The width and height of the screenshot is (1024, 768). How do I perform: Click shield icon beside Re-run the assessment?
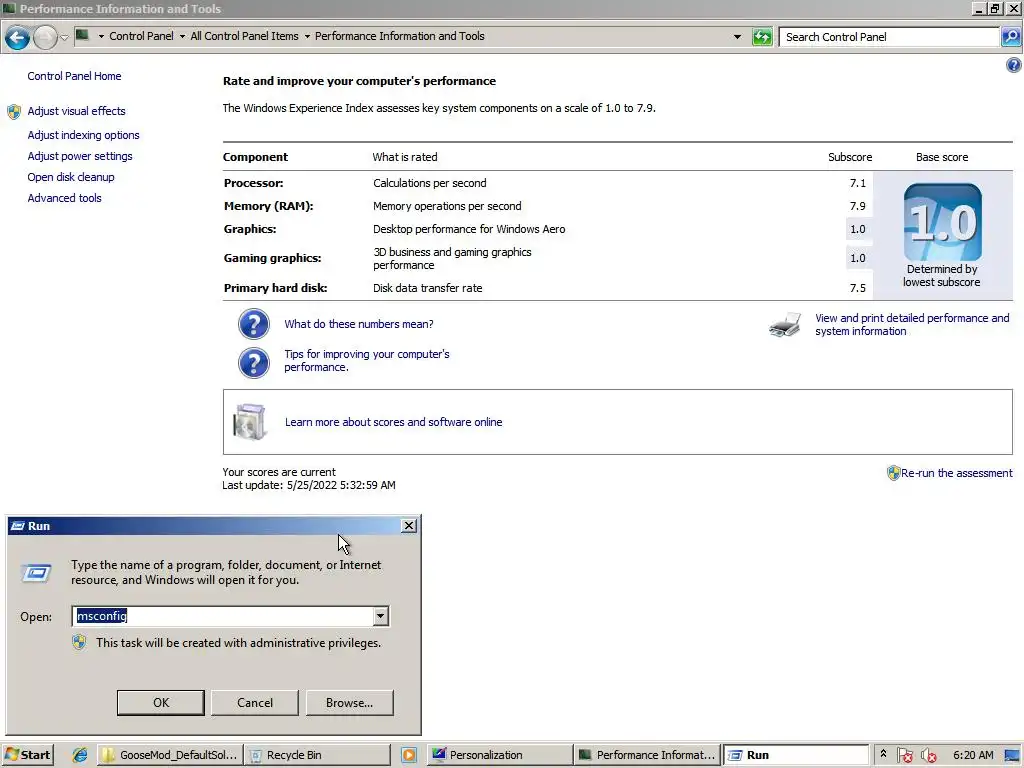tap(893, 473)
